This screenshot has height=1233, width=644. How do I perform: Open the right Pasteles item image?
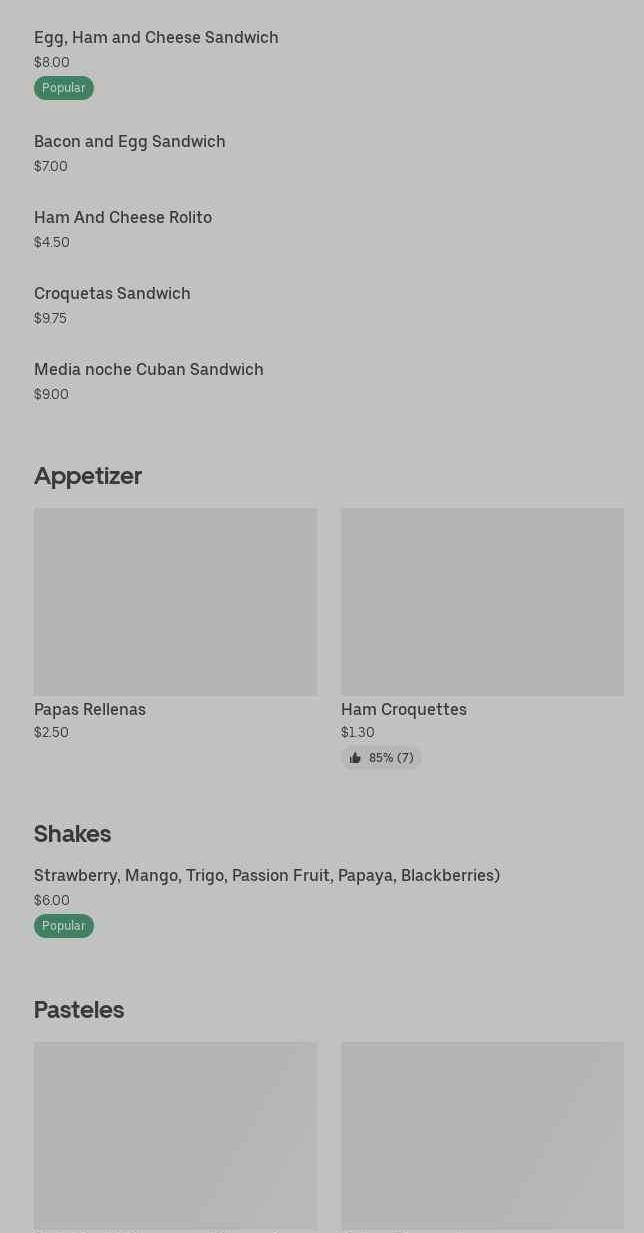482,1135
